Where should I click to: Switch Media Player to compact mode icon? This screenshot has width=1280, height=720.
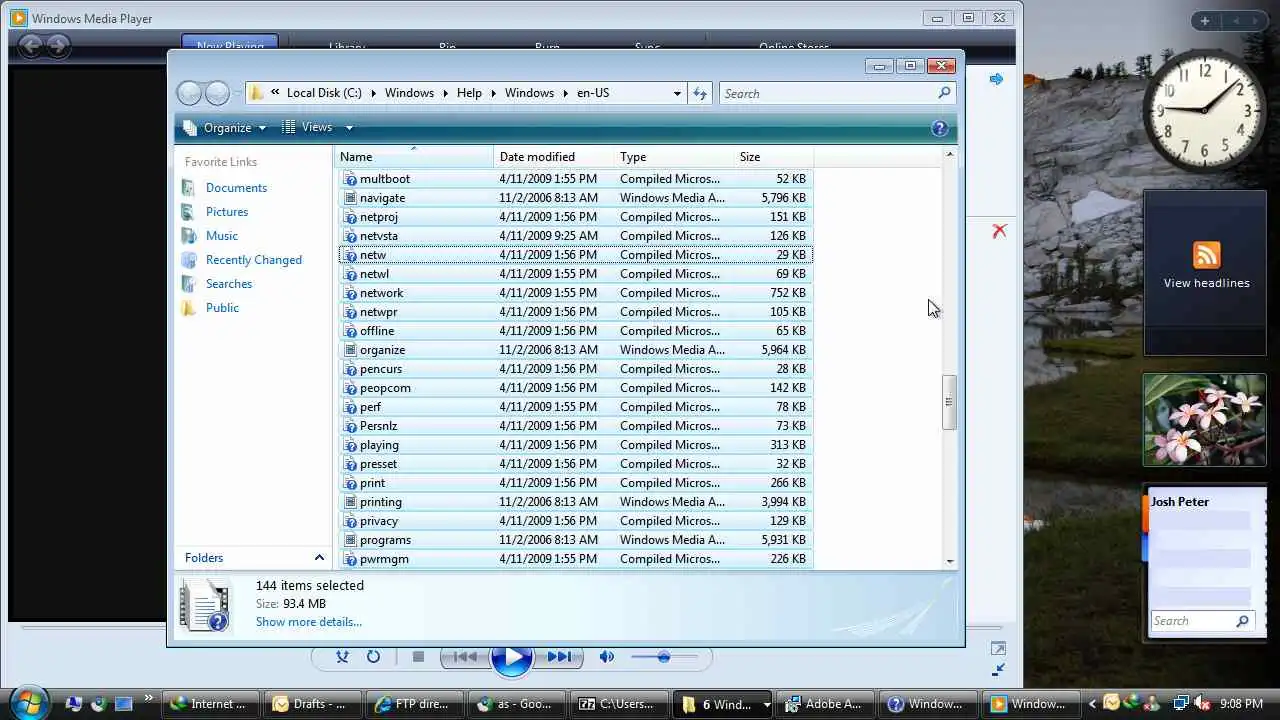coord(998,670)
